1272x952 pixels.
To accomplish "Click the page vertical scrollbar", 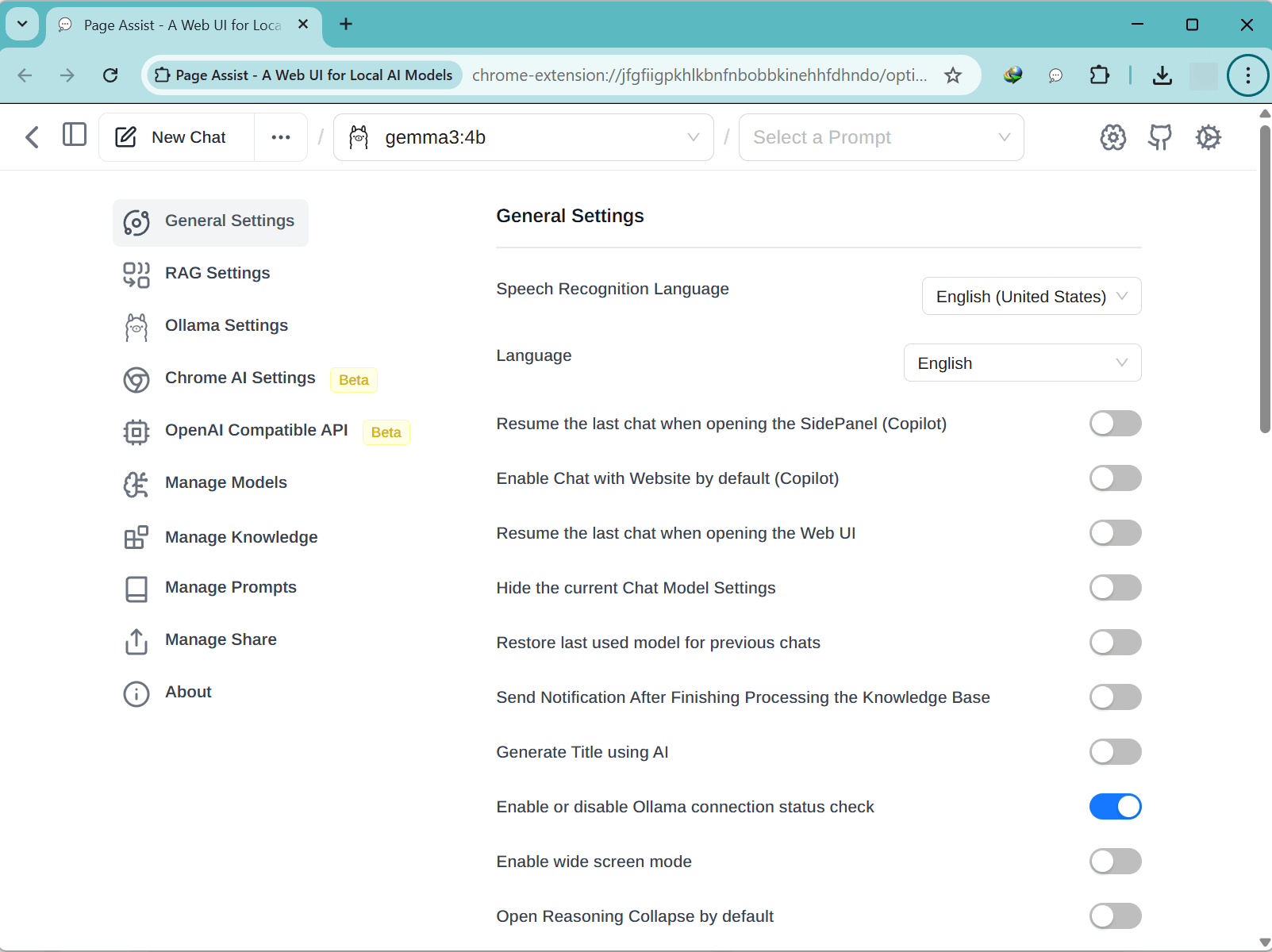I will 1265,278.
